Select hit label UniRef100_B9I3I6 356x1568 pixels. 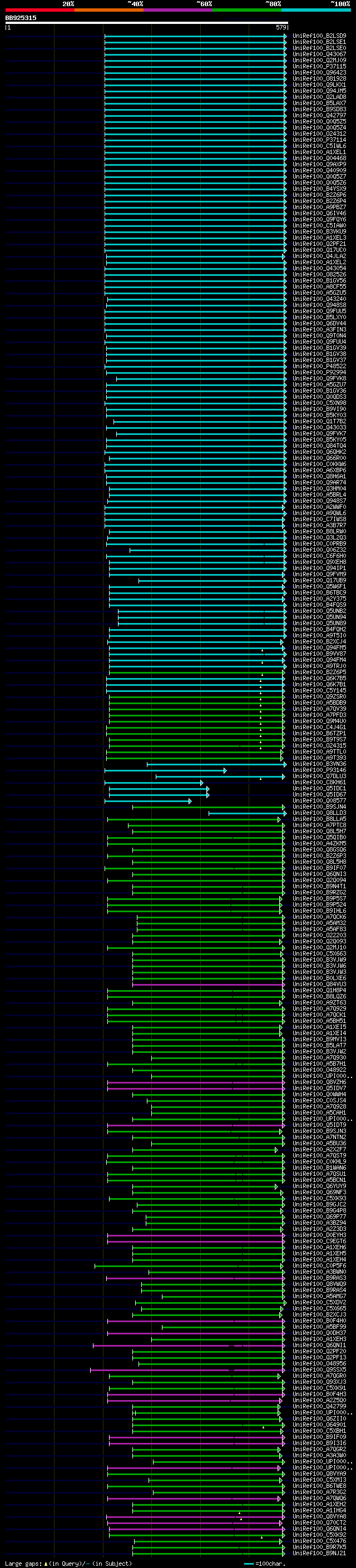click(319, 1443)
